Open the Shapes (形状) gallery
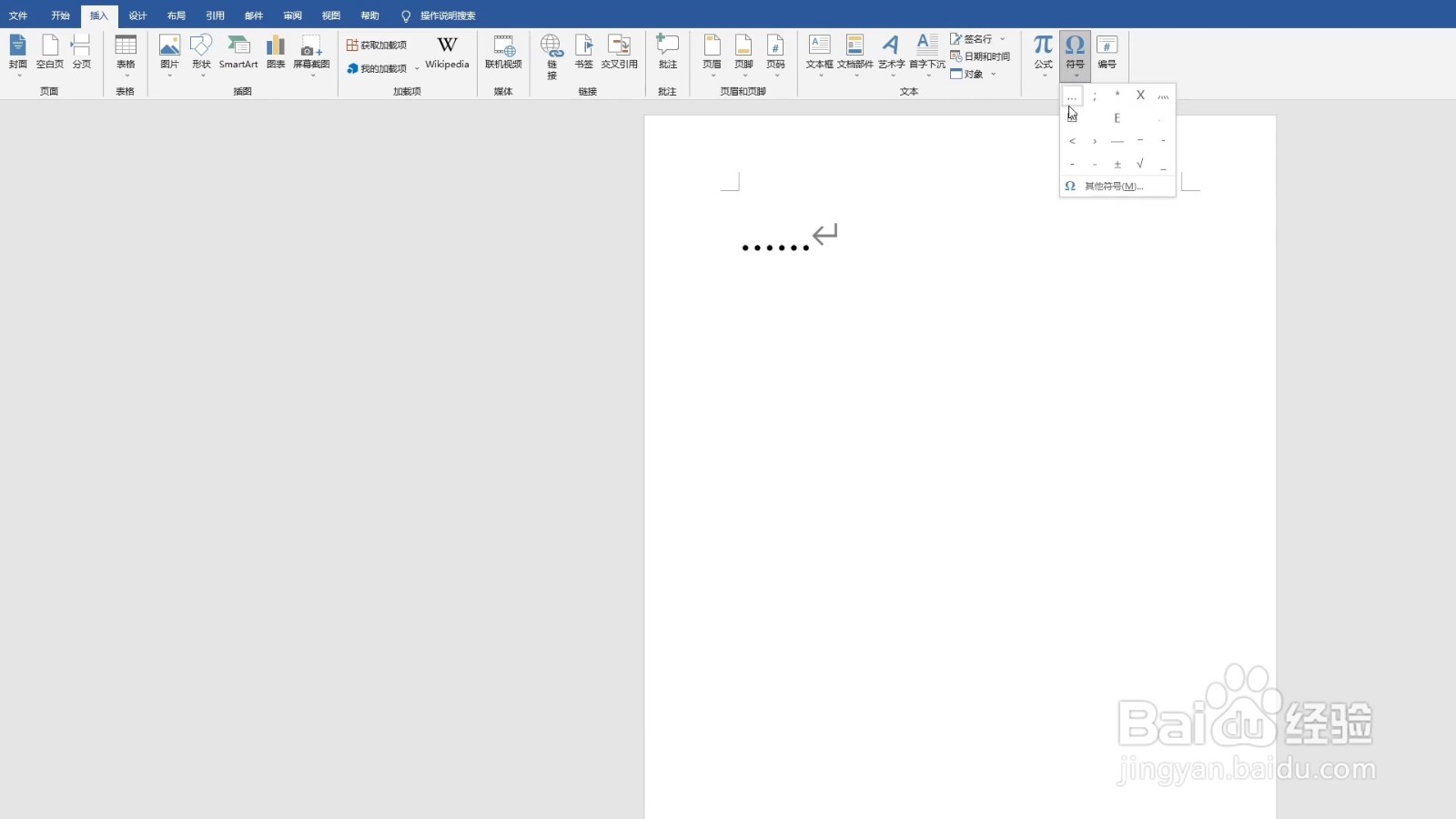 201,55
